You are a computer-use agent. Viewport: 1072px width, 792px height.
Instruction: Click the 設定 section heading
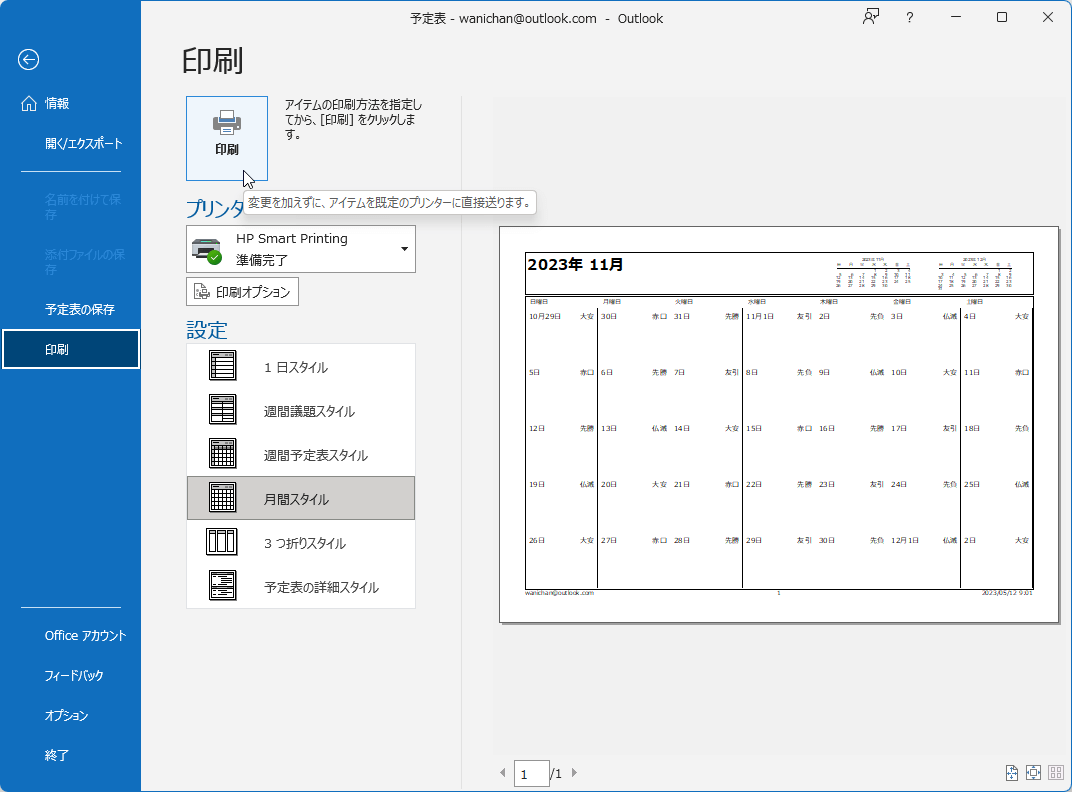[x=206, y=330]
